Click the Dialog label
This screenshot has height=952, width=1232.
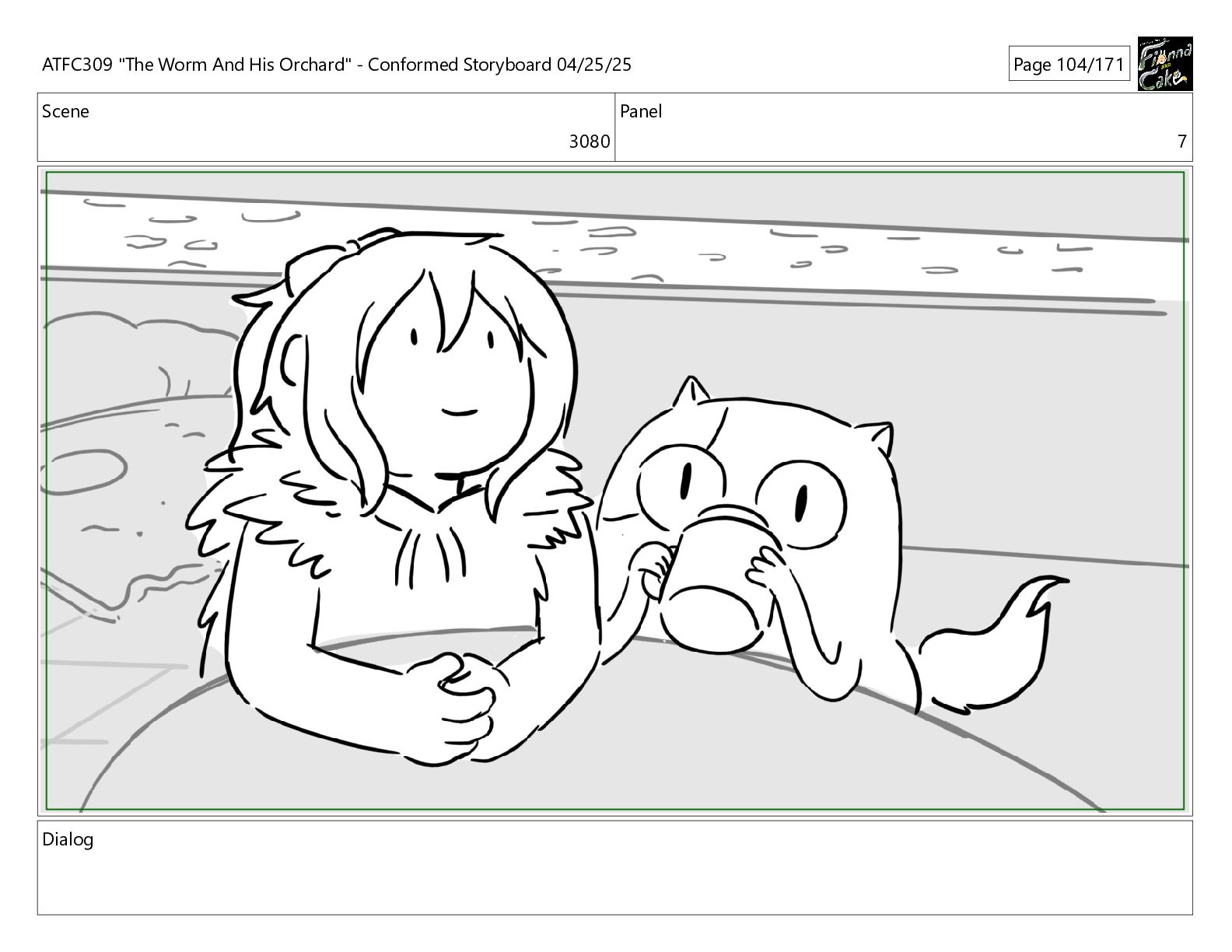[x=68, y=839]
